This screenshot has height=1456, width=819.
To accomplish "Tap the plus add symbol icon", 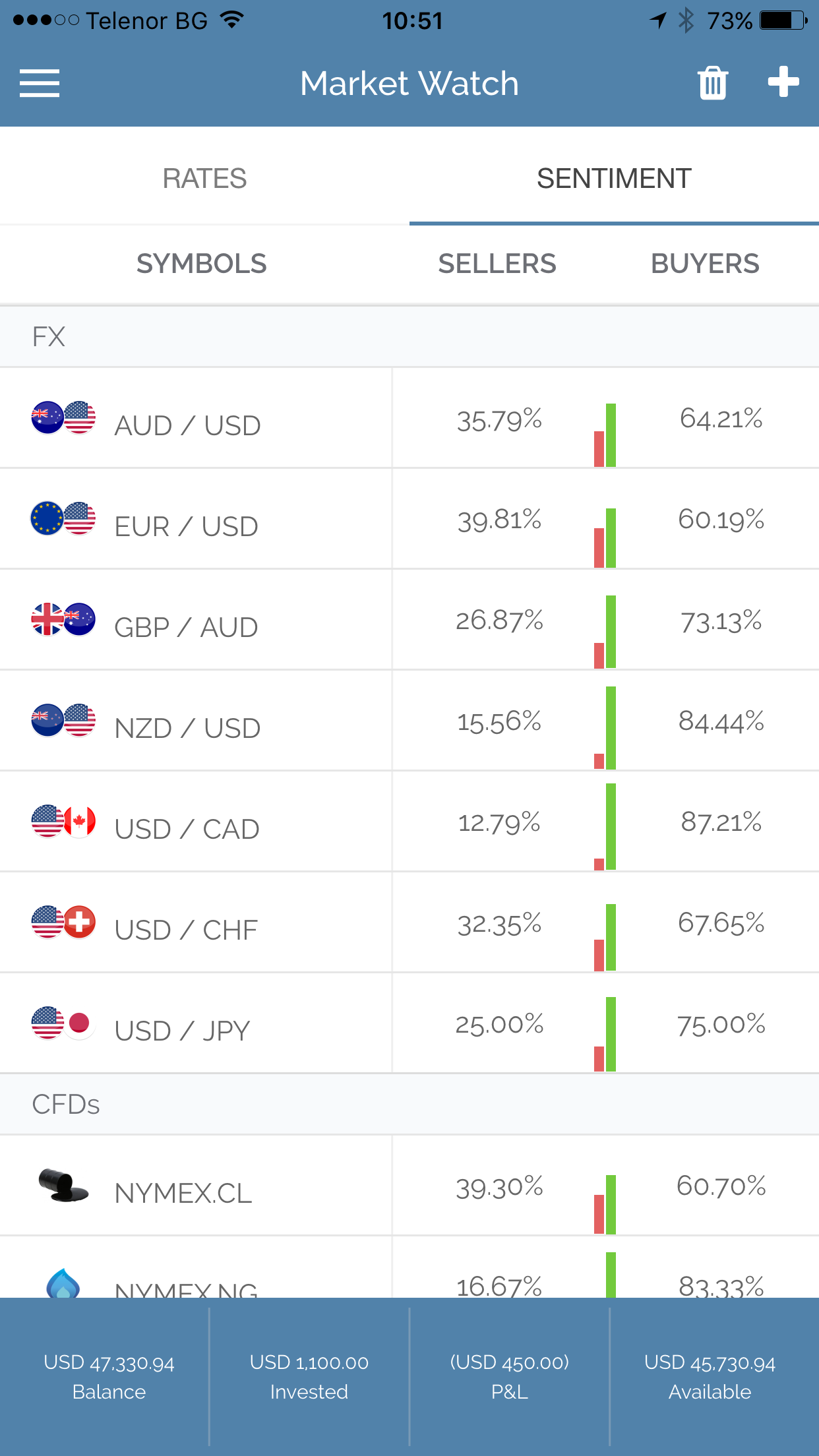I will click(783, 82).
